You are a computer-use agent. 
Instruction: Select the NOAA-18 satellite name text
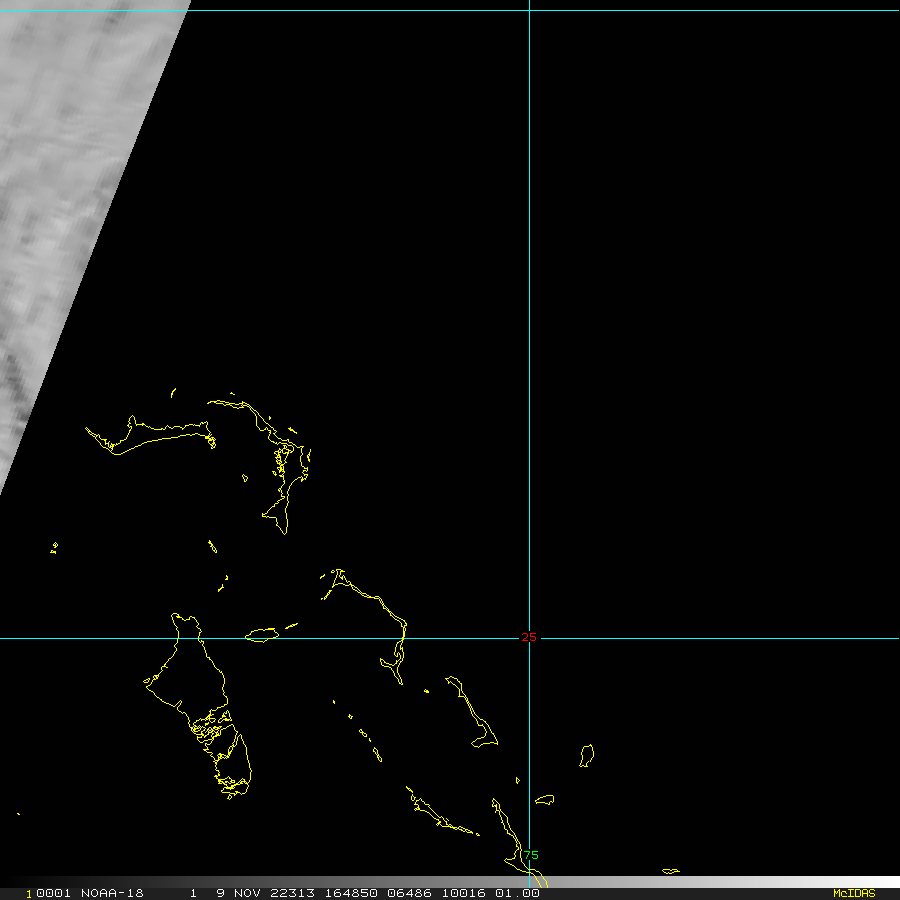click(x=112, y=893)
